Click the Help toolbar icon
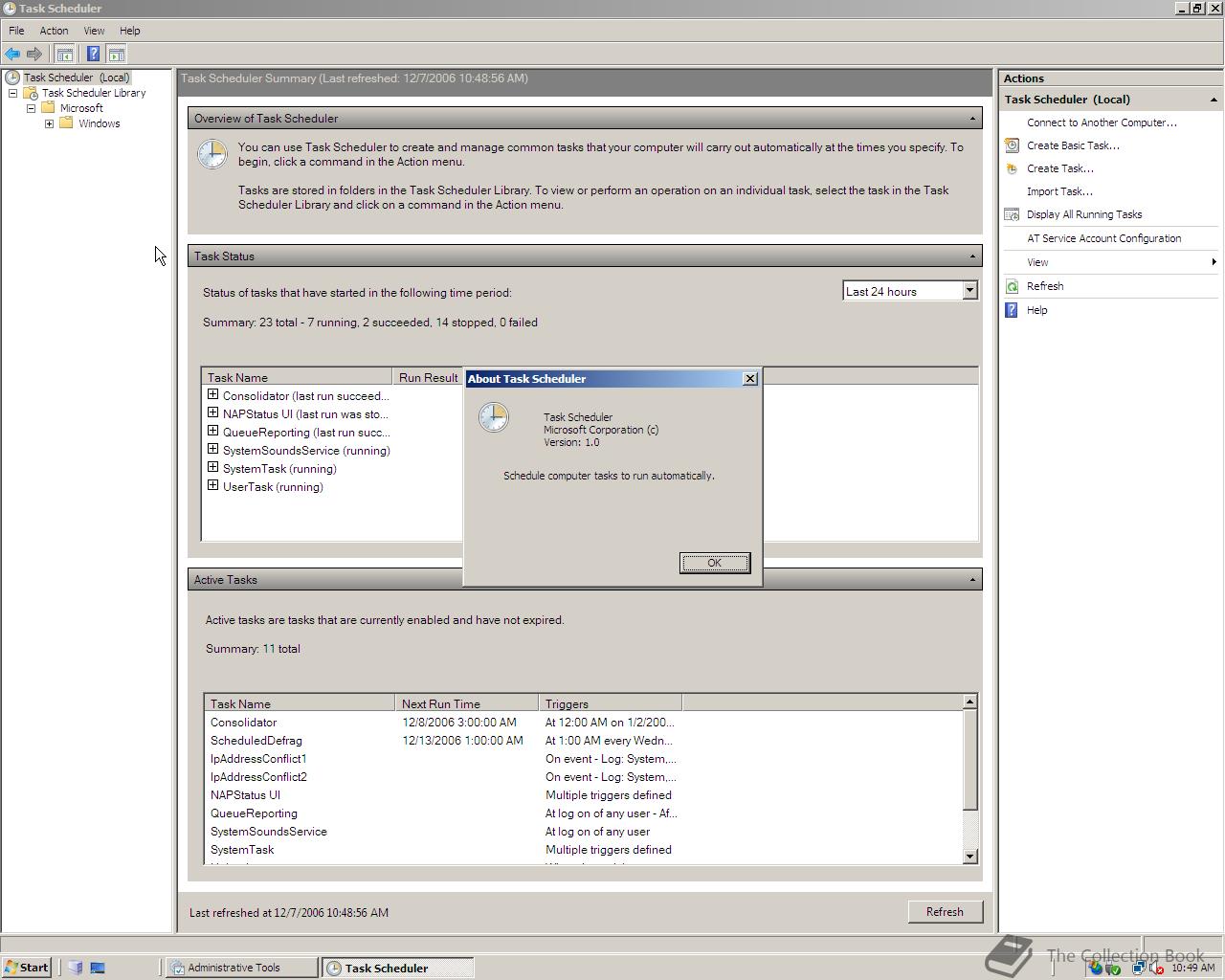Image resolution: width=1225 pixels, height=980 pixels. [93, 55]
